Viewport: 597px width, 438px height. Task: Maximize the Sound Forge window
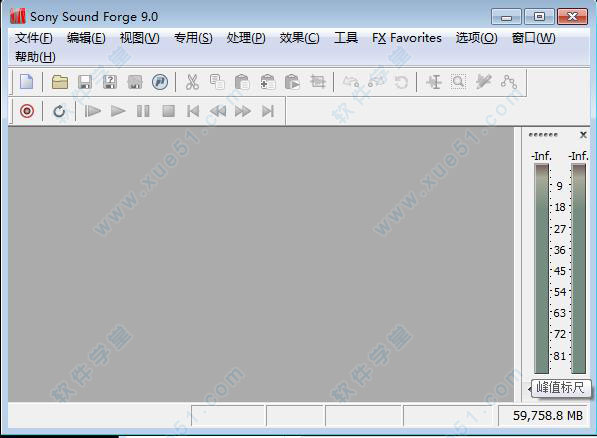(539, 17)
